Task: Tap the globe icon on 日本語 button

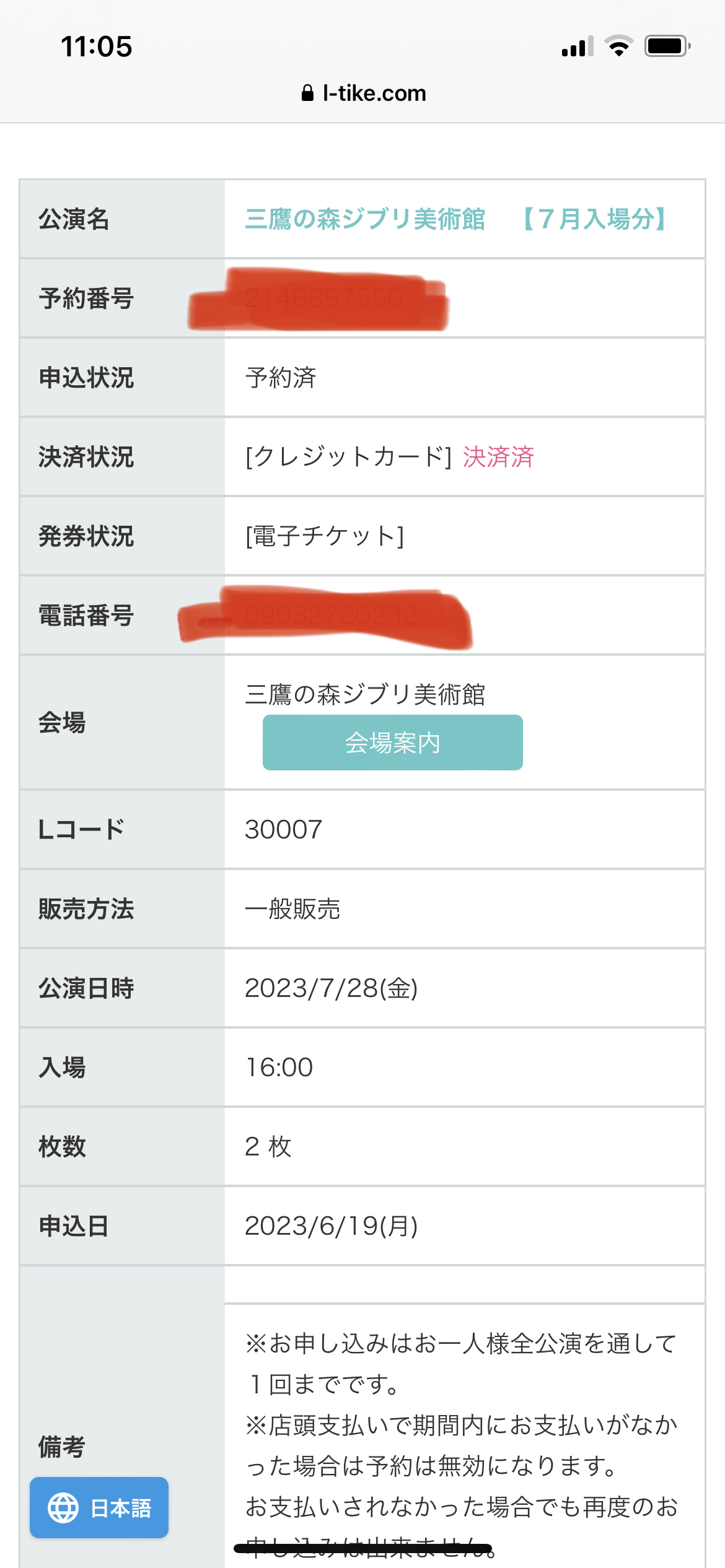Action: point(63,1508)
